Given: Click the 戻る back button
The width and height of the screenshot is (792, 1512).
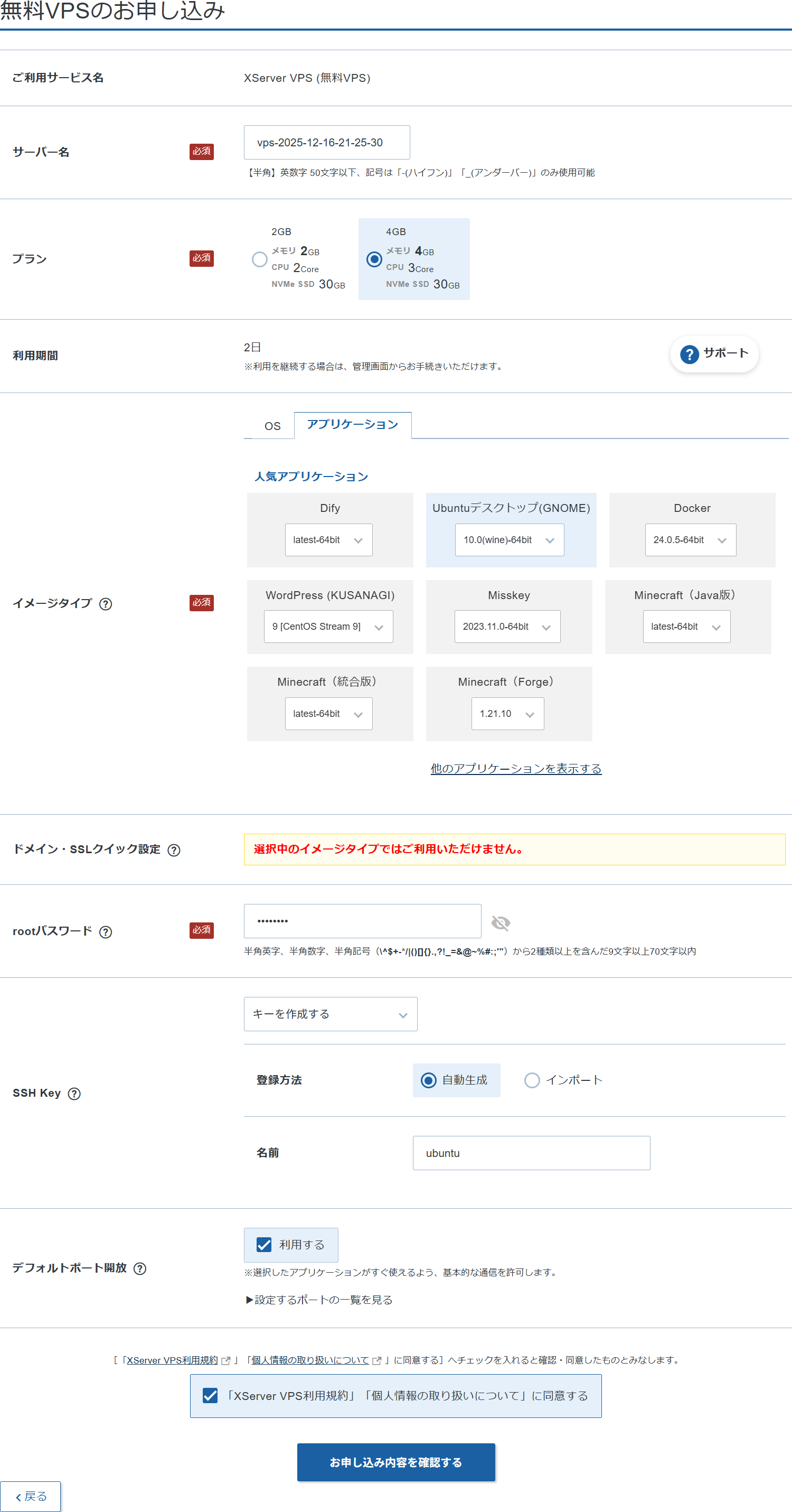Looking at the screenshot, I should [31, 1496].
